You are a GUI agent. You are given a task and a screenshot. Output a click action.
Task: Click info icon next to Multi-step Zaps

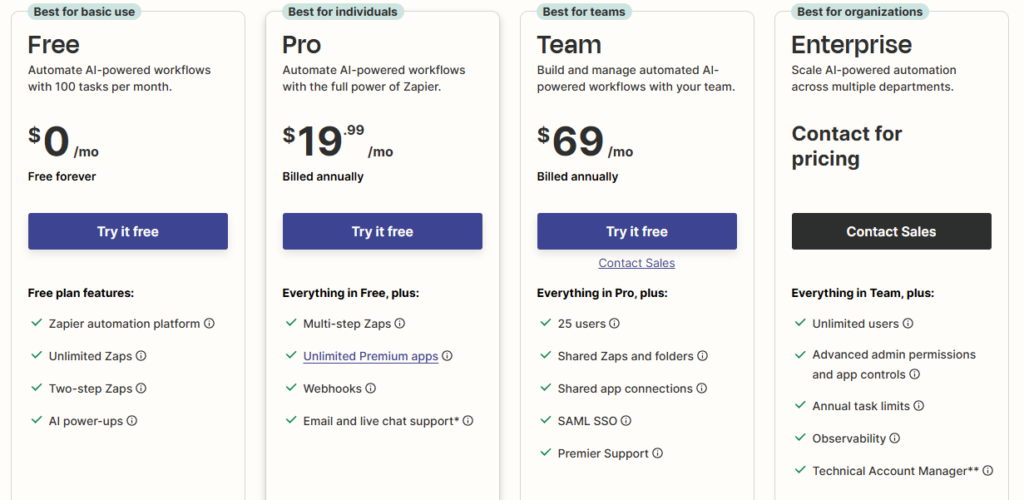[x=400, y=324]
